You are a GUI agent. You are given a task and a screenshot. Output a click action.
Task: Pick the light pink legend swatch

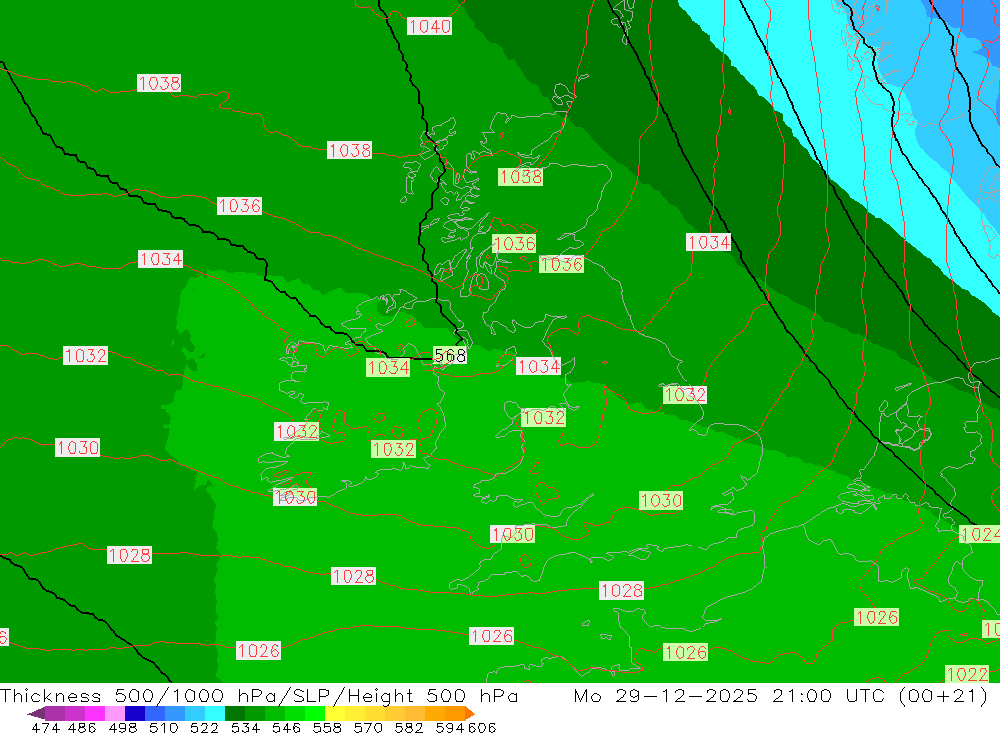point(113,713)
